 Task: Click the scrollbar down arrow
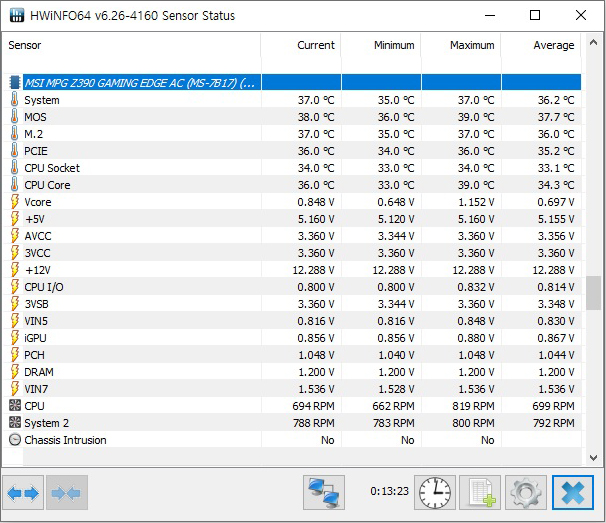point(593,458)
